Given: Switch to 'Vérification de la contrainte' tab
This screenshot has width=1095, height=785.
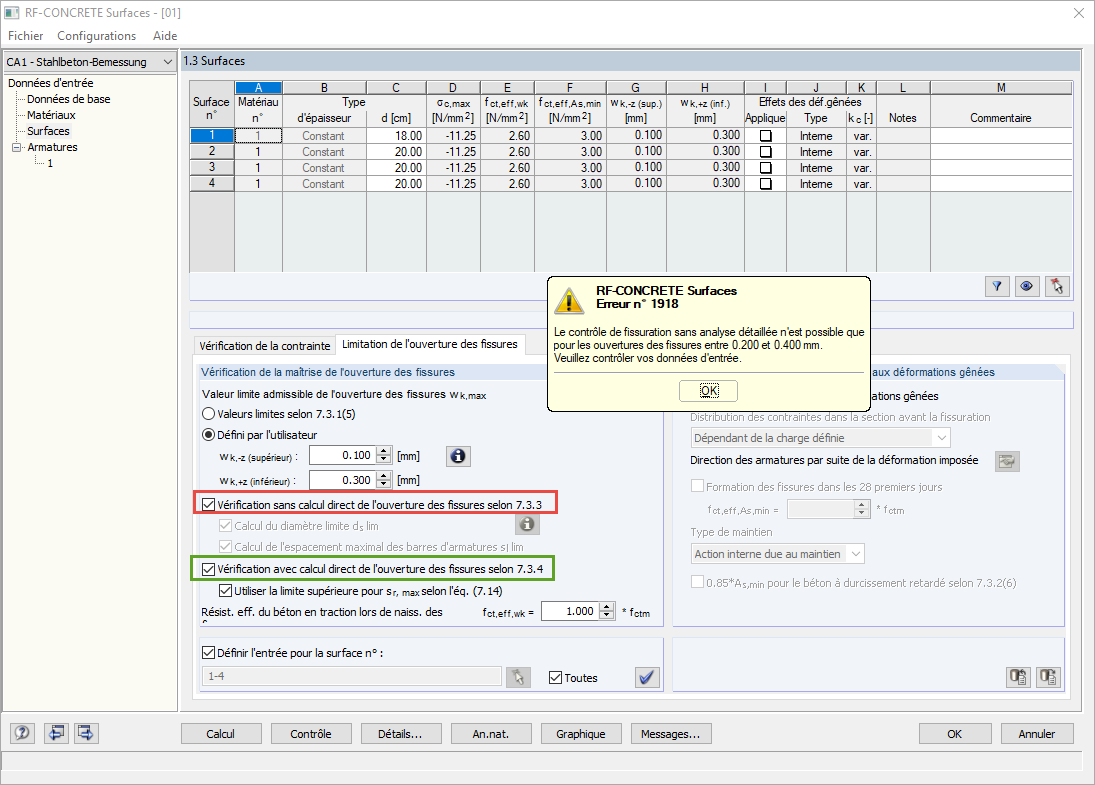Looking at the screenshot, I should tap(265, 346).
